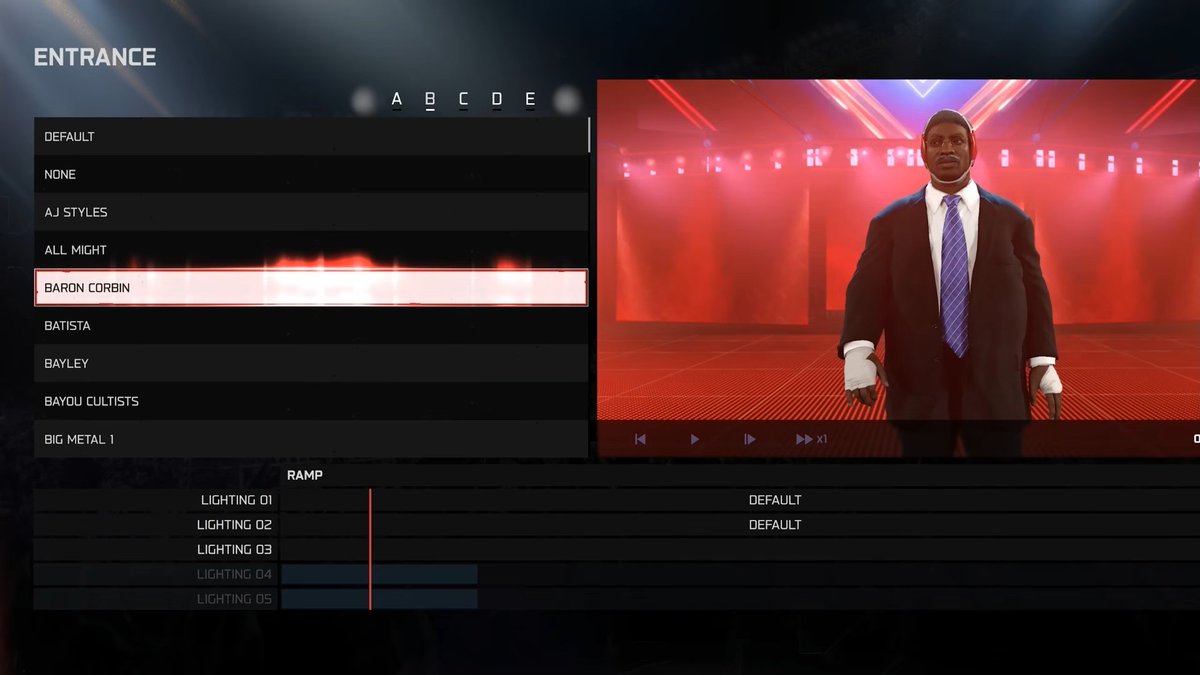Click the blue LIGHTING 05 timeline block
Screen dimensions: 1200x675
coord(379,598)
